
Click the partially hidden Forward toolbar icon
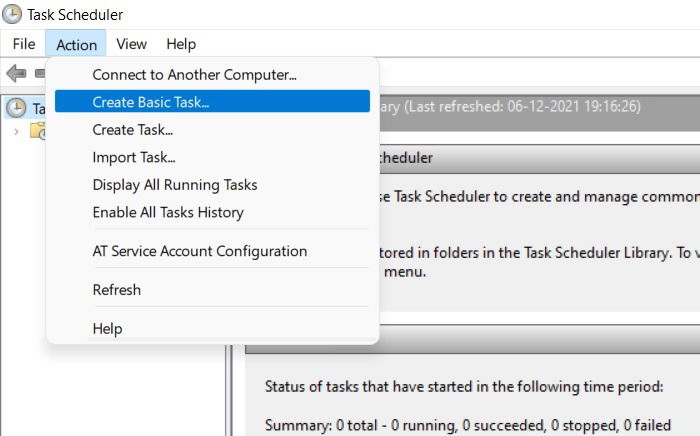coord(40,73)
